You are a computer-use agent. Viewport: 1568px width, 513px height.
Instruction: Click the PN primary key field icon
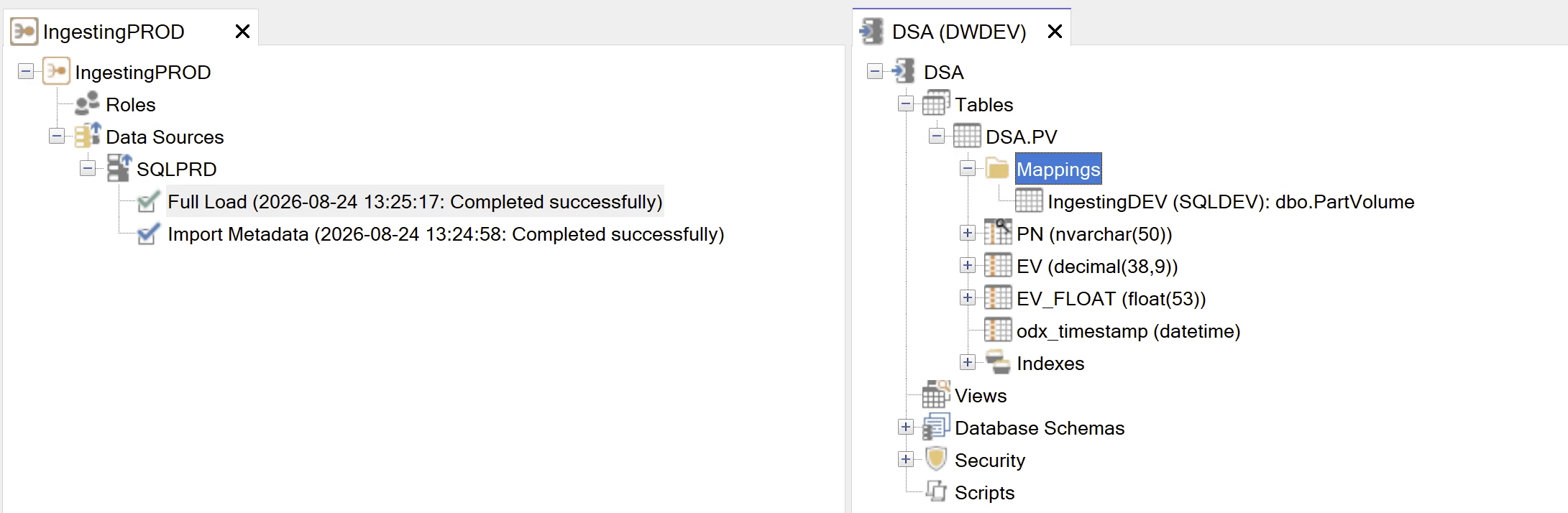[x=998, y=233]
